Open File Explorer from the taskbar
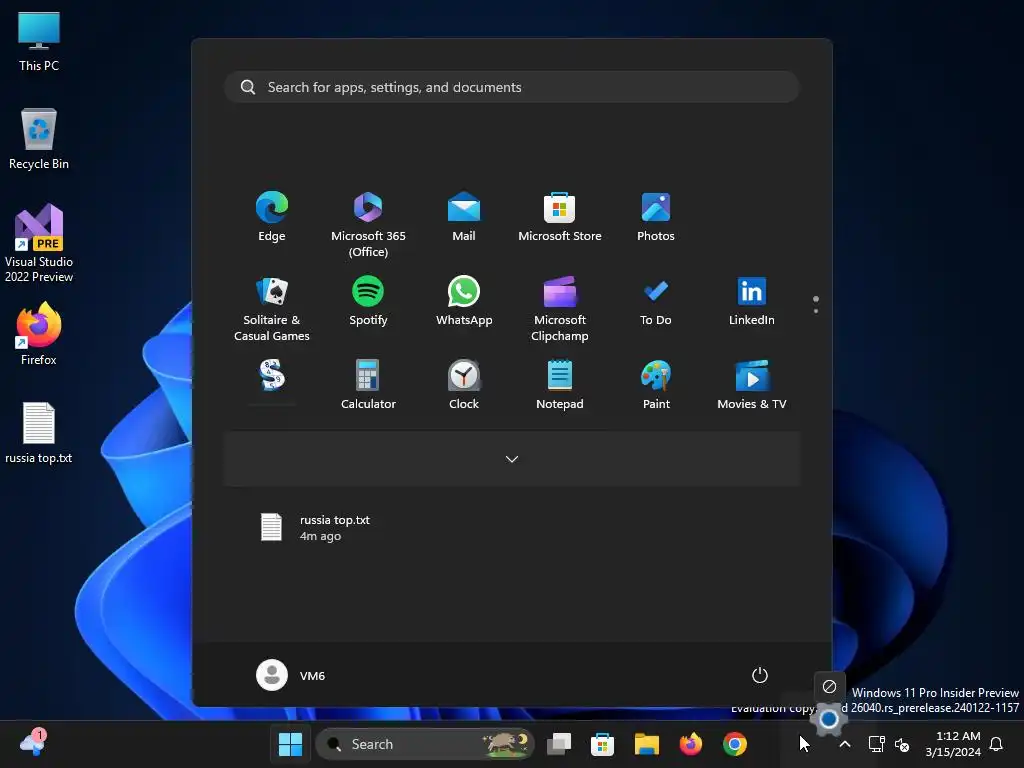Screen dimensions: 1024x768 coord(647,744)
